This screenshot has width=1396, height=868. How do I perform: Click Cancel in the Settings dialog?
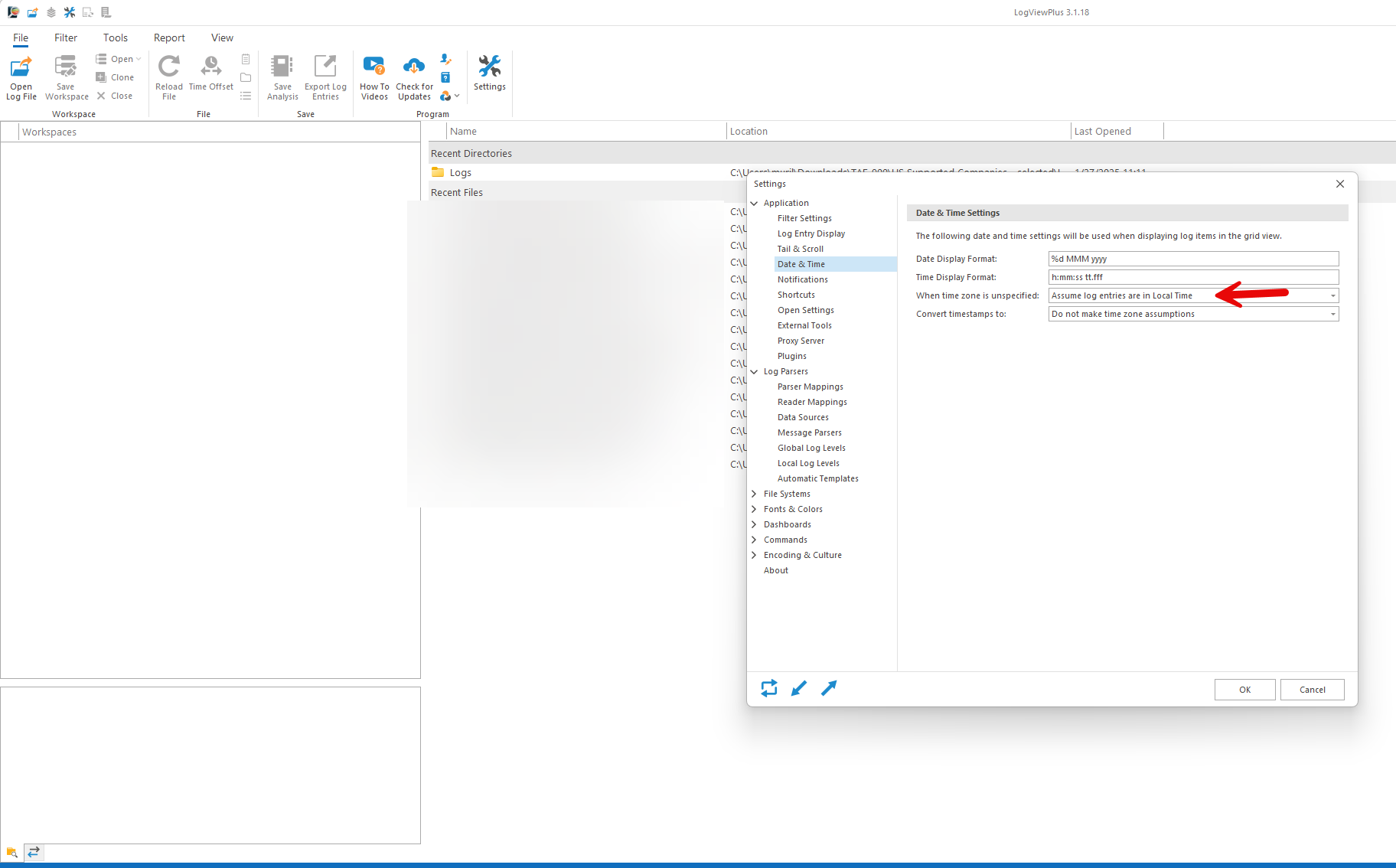(x=1312, y=690)
